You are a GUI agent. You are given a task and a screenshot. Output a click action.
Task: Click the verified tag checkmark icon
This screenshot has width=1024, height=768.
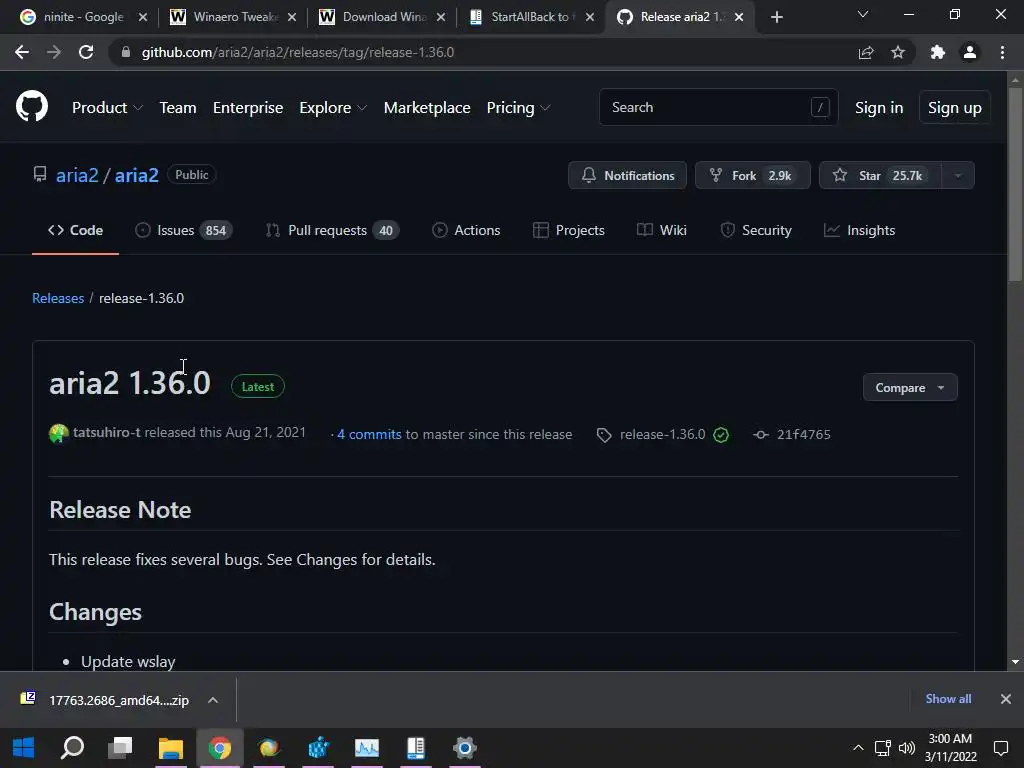(x=721, y=435)
